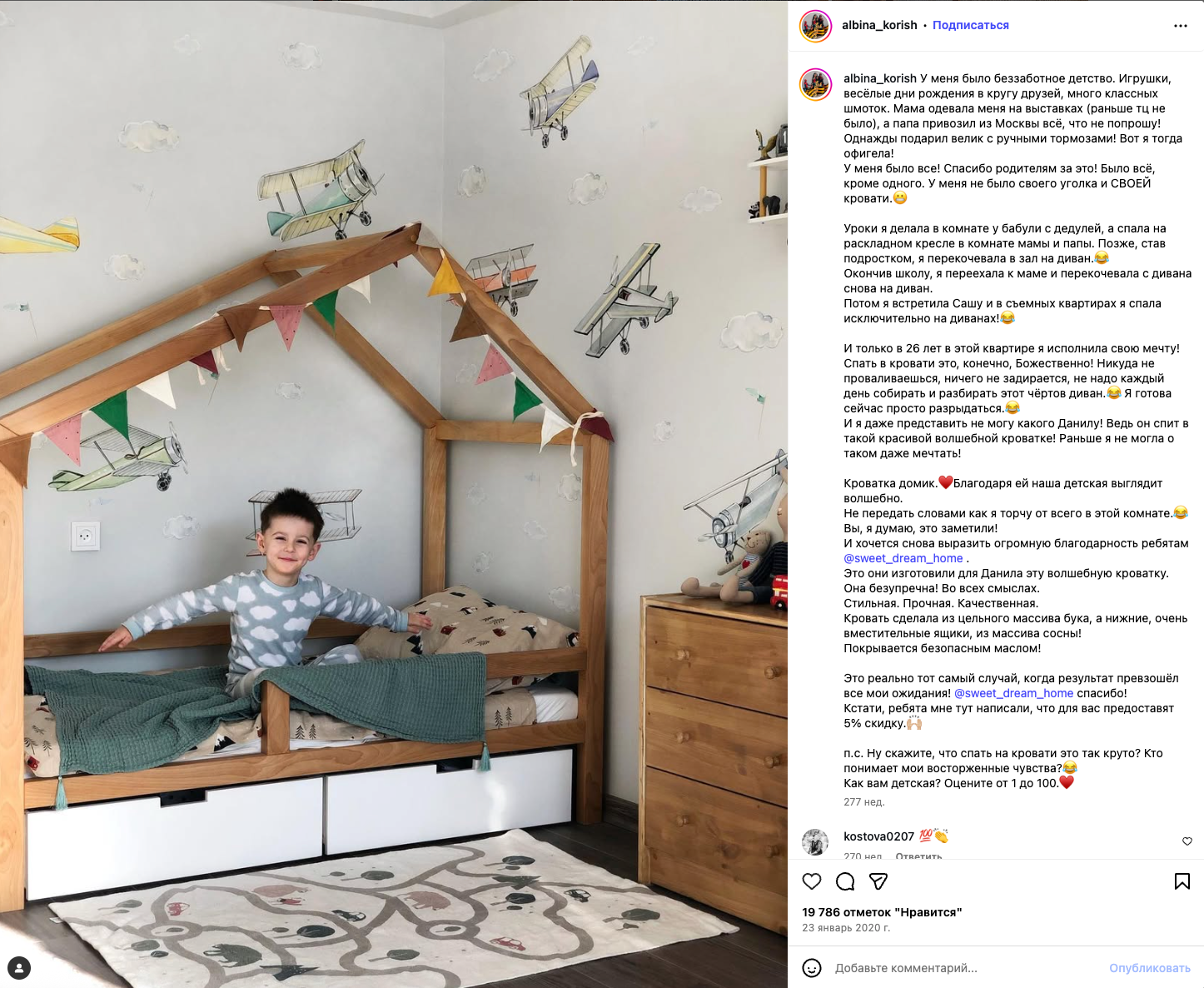Open the kostova0207 commenter profile name
Viewport: 1204px width, 988px height.
click(878, 836)
